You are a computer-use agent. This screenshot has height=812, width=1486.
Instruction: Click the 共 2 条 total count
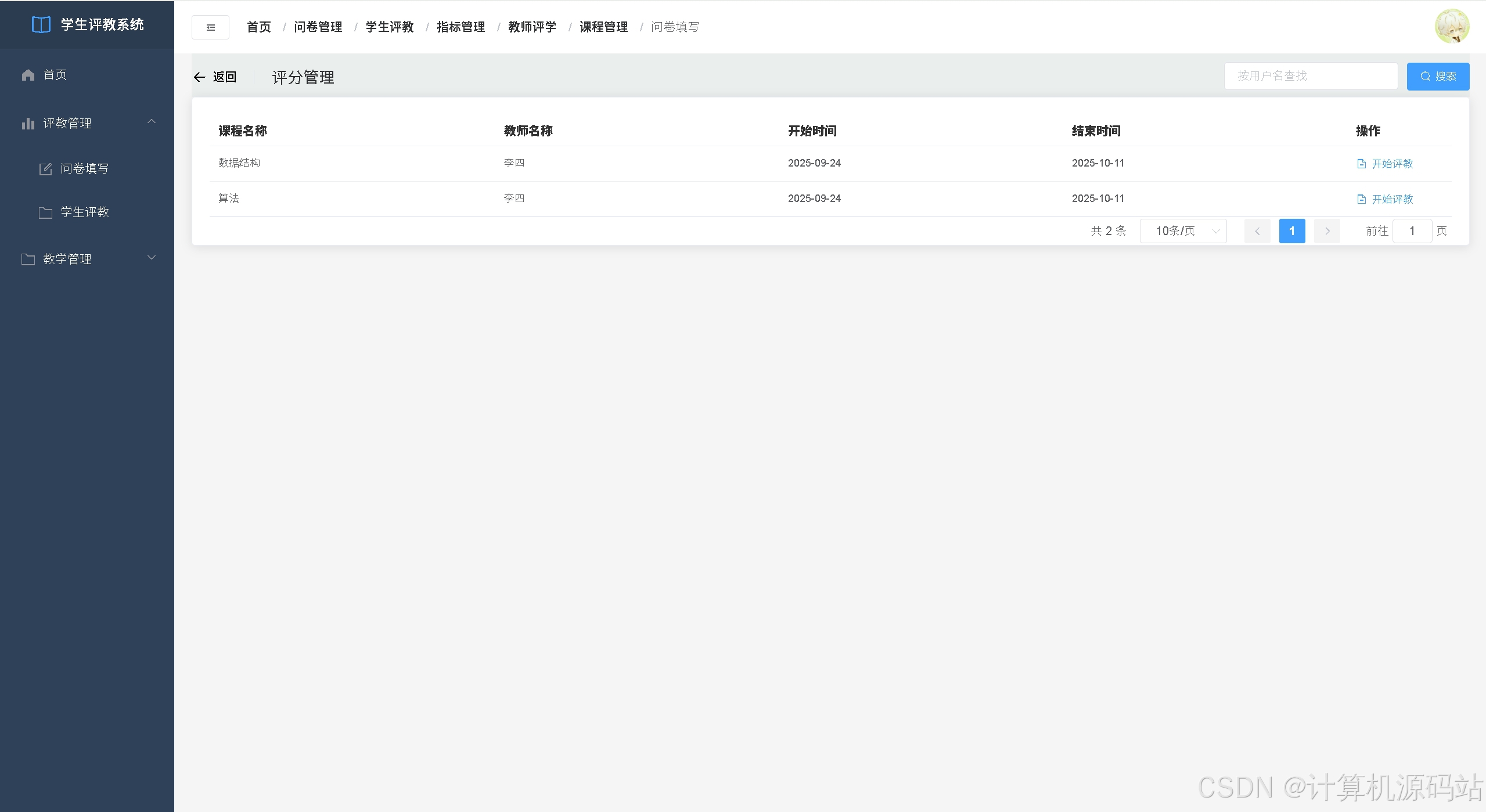1109,231
